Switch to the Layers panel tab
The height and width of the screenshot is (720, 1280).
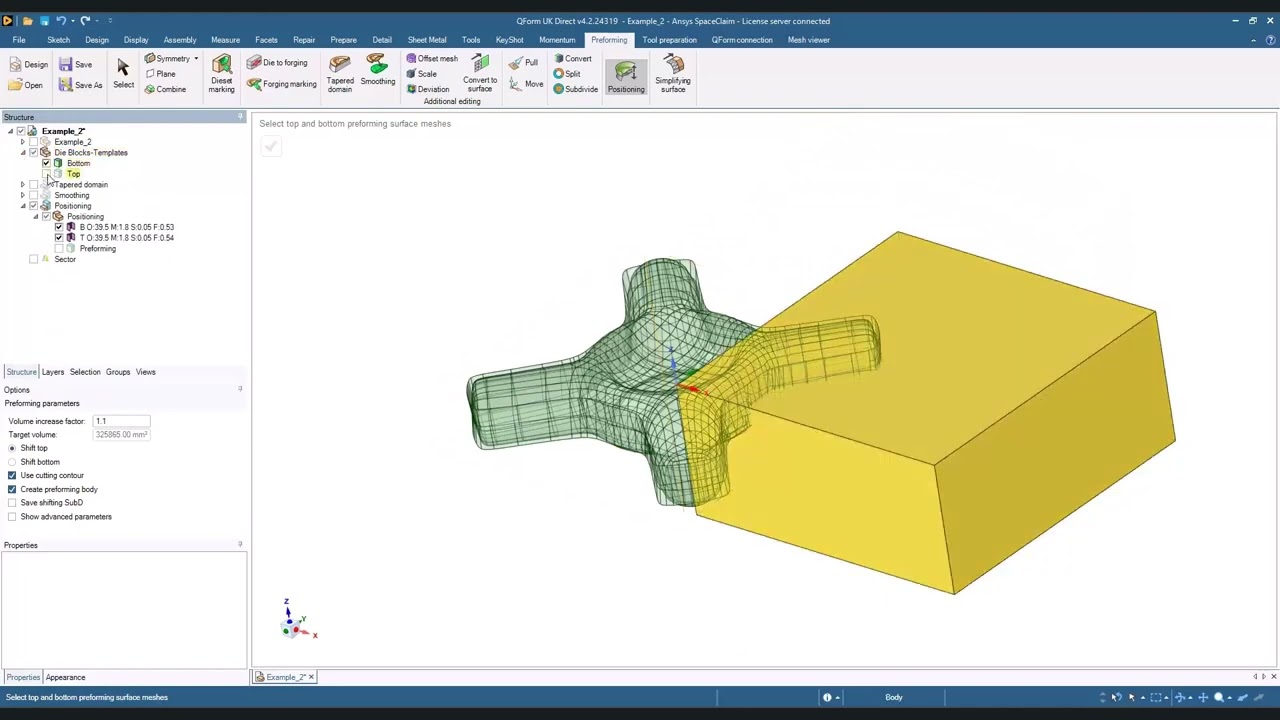[53, 372]
